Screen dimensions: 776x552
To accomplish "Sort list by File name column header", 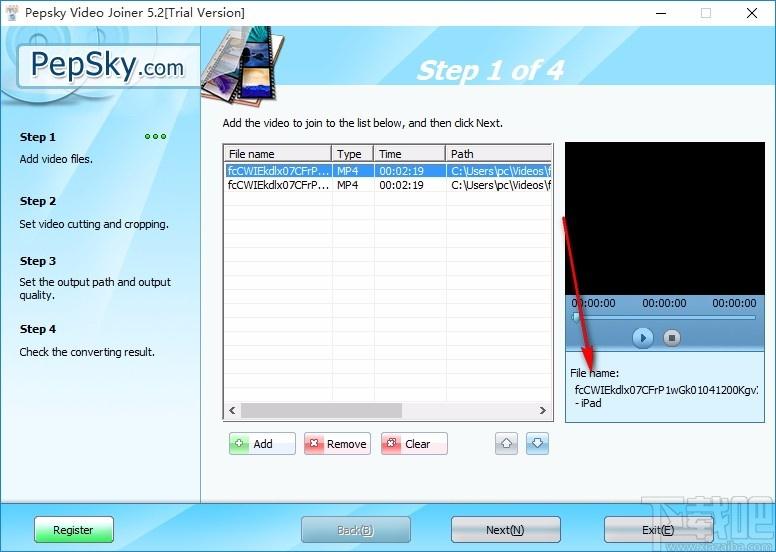I will click(278, 154).
